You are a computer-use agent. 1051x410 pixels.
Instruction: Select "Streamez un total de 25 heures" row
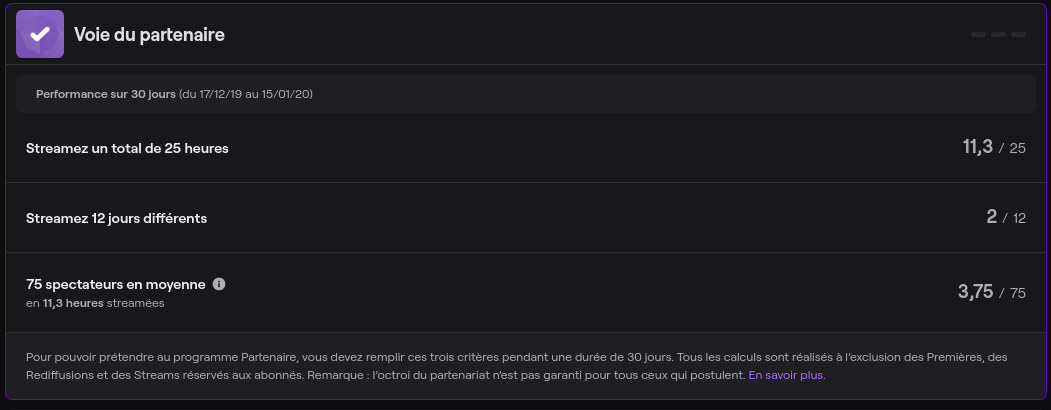[x=127, y=148]
